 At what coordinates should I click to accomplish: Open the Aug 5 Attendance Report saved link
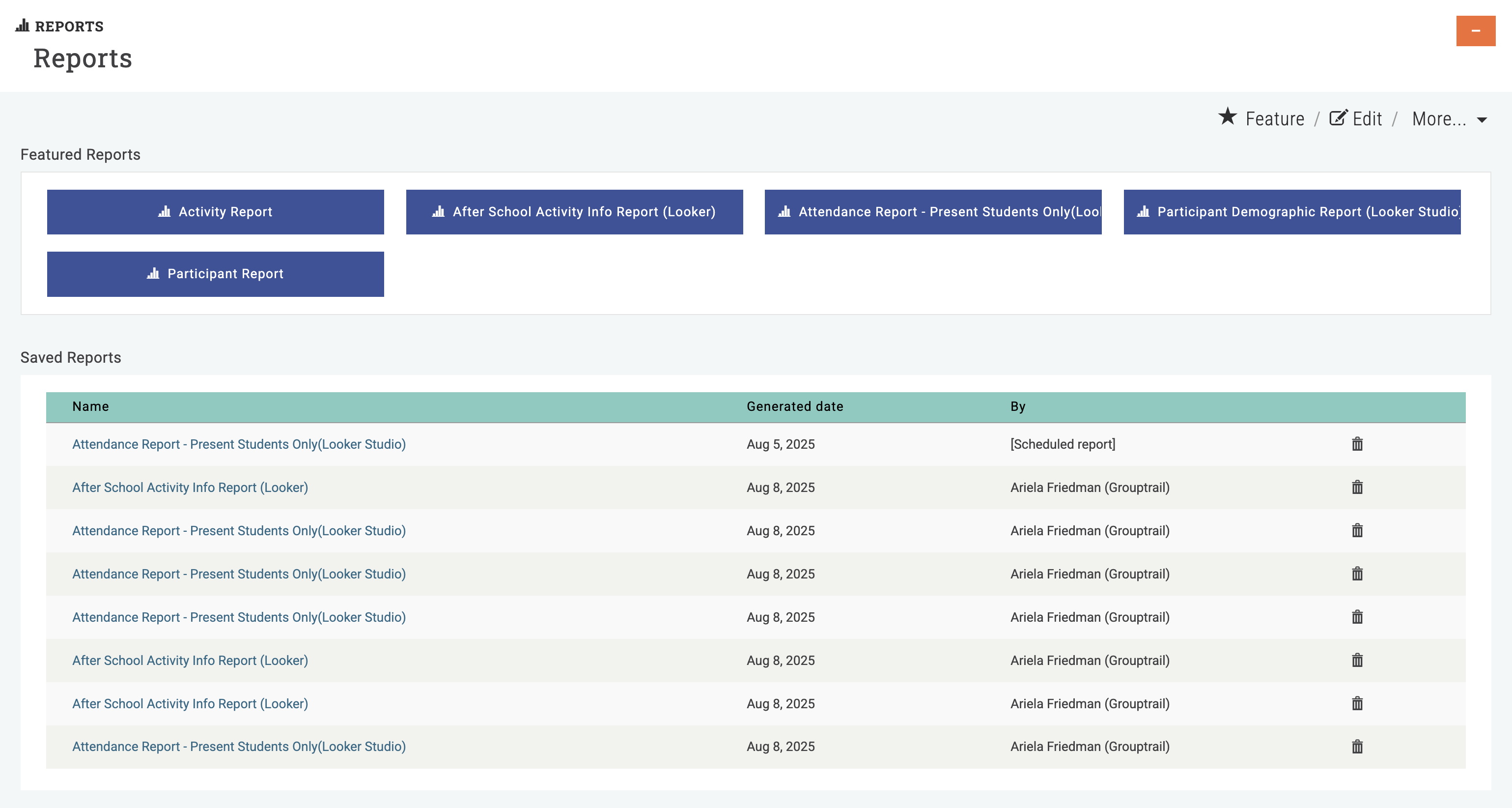pos(239,444)
